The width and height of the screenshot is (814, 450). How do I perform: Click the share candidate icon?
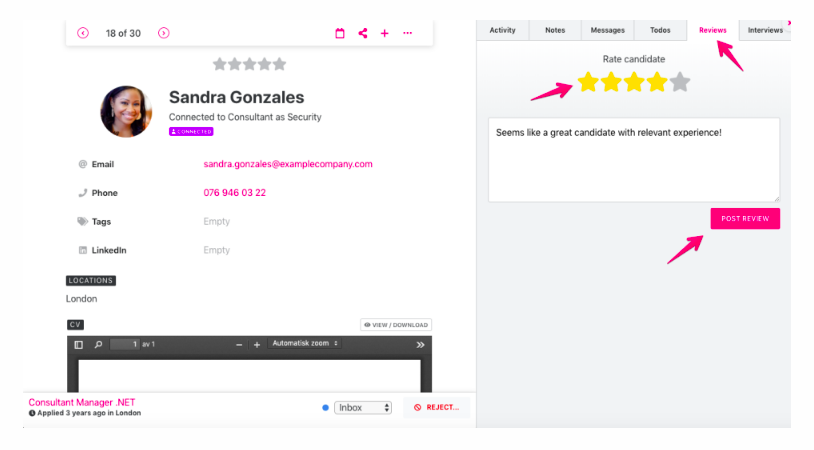[x=363, y=33]
